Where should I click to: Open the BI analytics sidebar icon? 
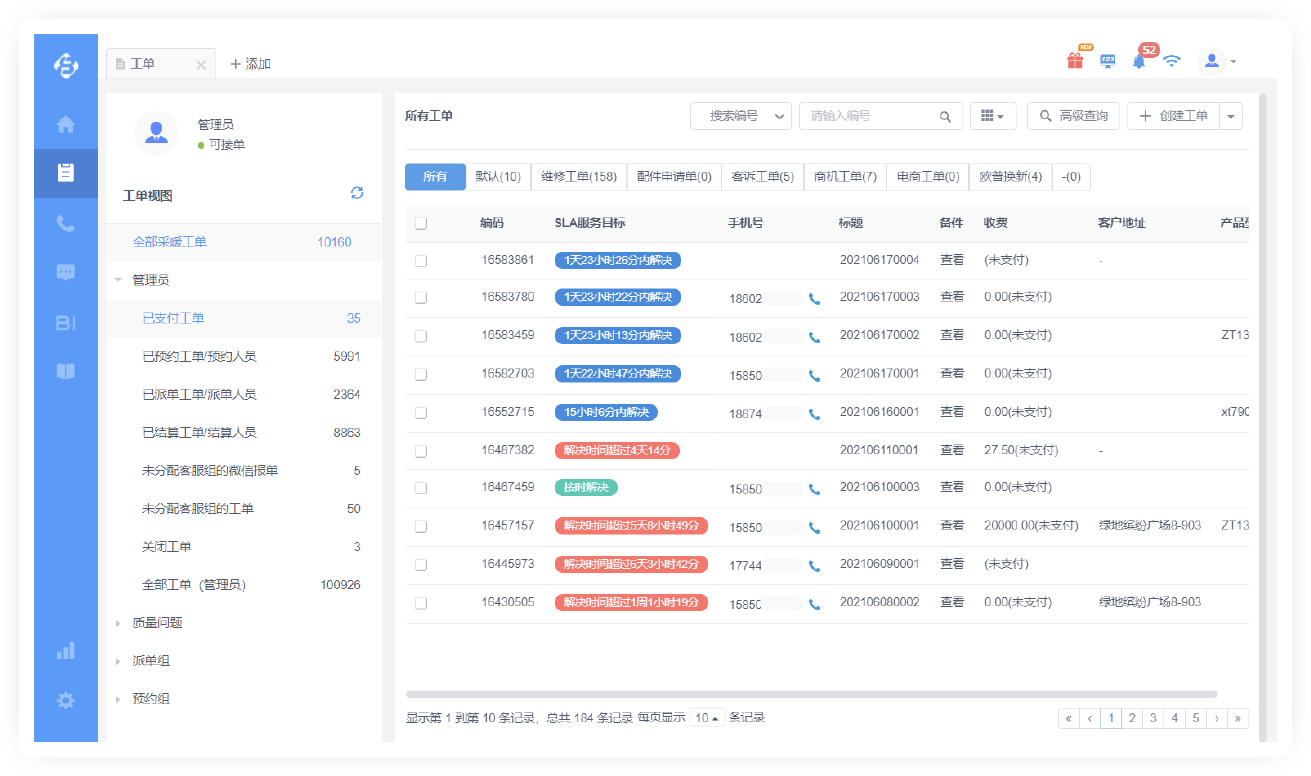coord(66,322)
